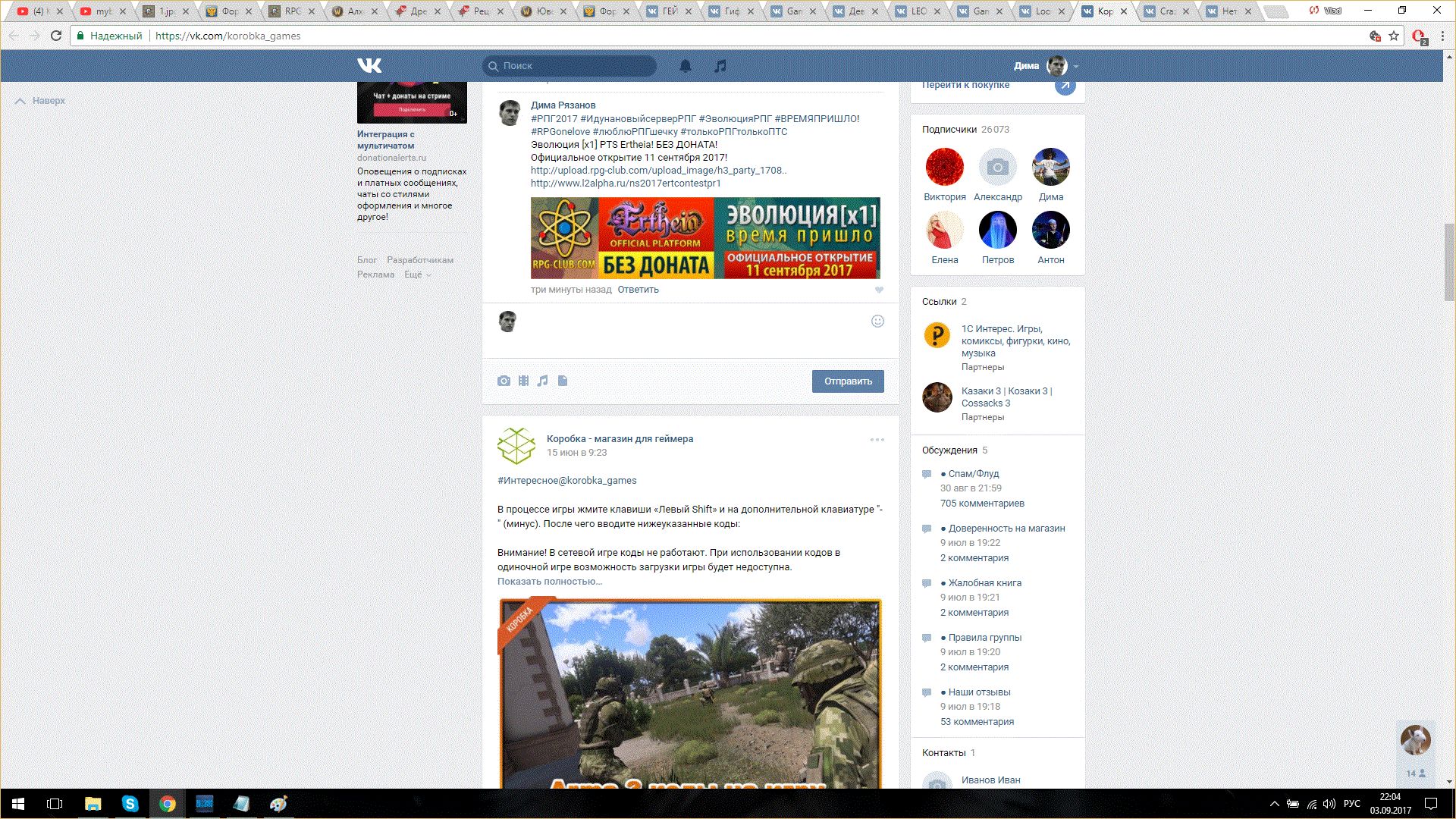This screenshot has width=1456, height=819.
Task: Open the Наши отзывы discussion
Action: coord(979,692)
